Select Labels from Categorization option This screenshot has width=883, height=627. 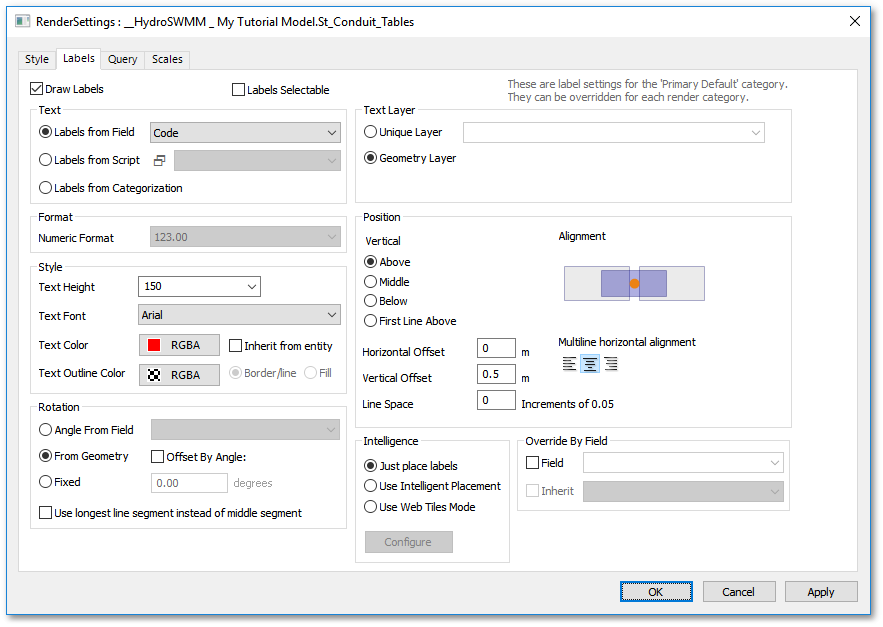[x=45, y=188]
